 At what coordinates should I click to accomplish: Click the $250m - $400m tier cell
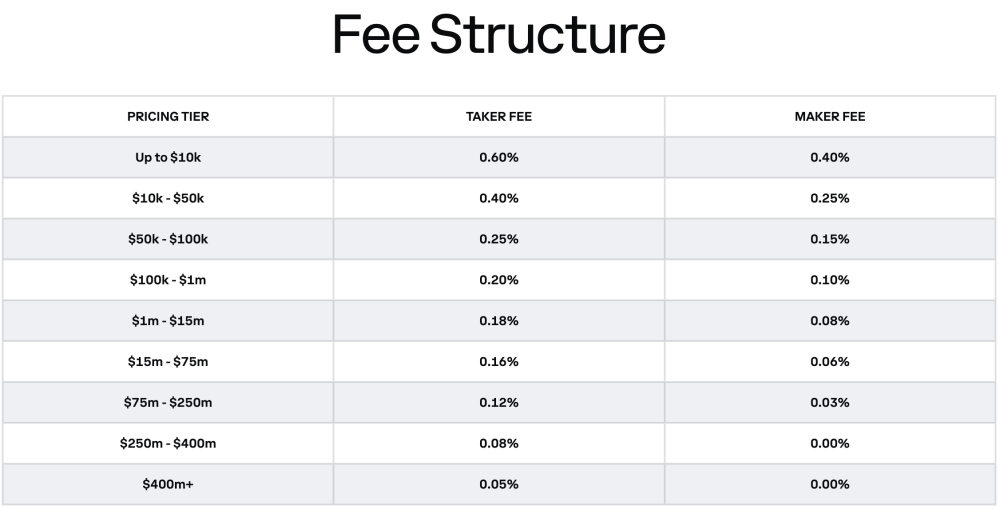click(168, 443)
